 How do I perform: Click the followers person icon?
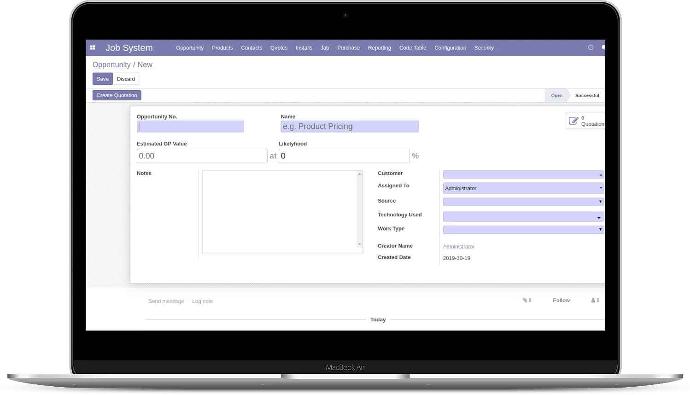[595, 300]
